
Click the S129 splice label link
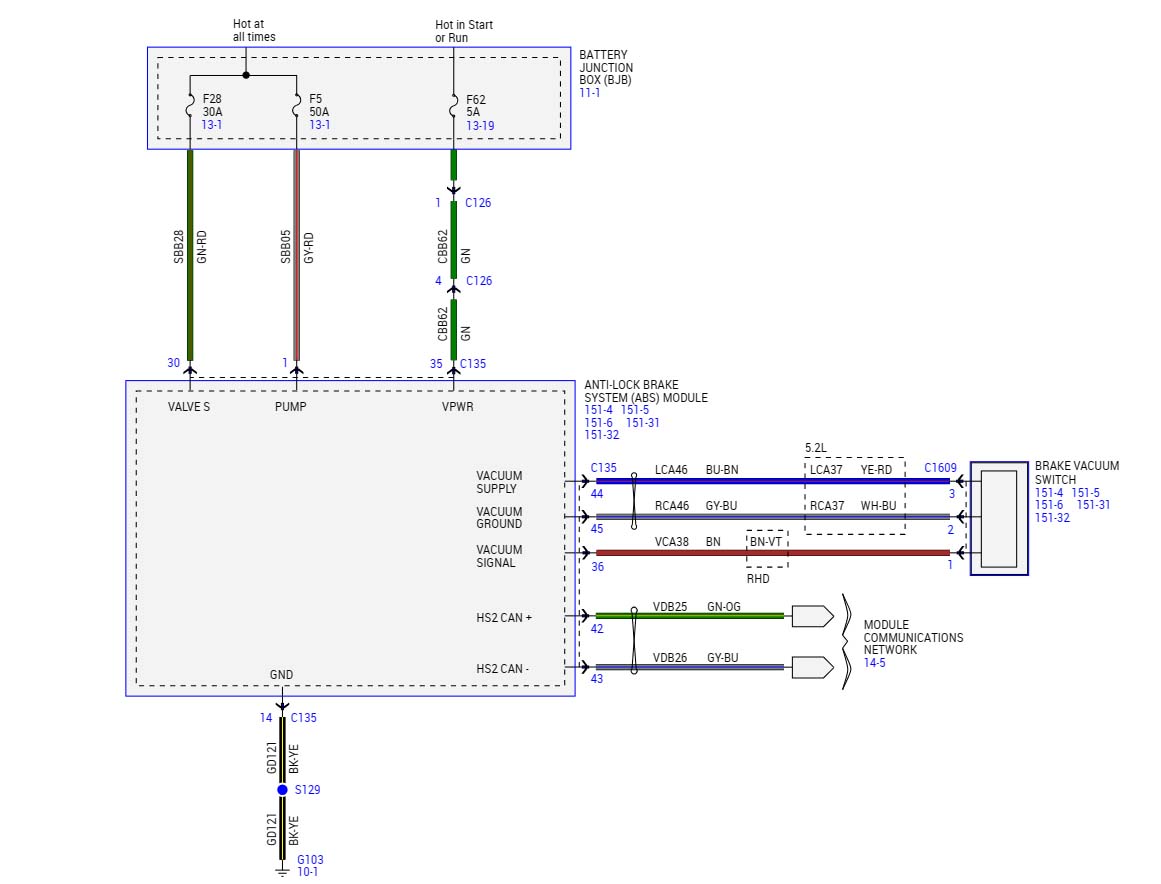(x=307, y=790)
